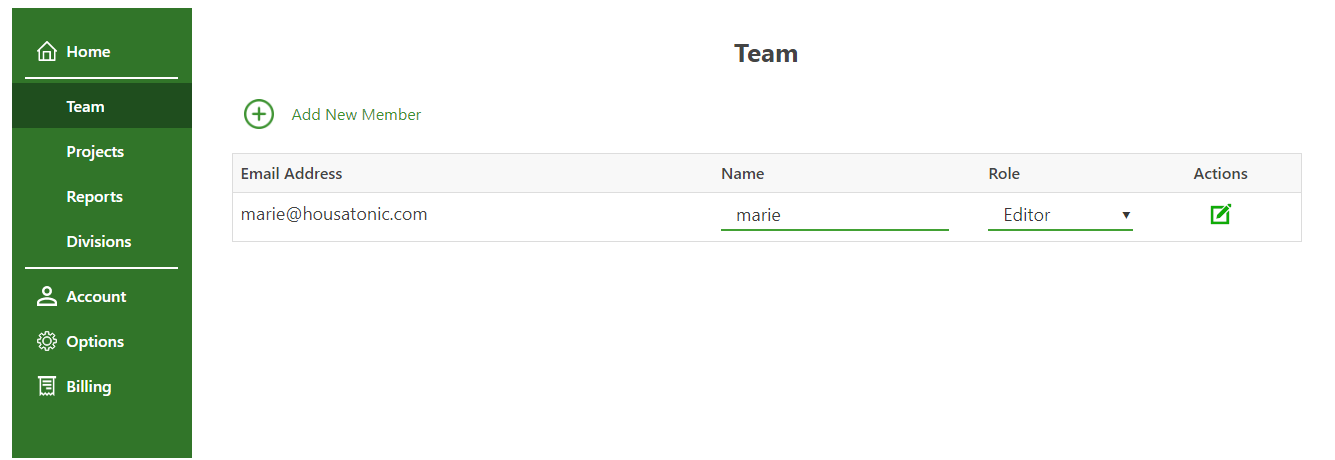Screen dimensions: 1335x460
Task: Open the Divisions sidebar item
Action: coord(98,241)
